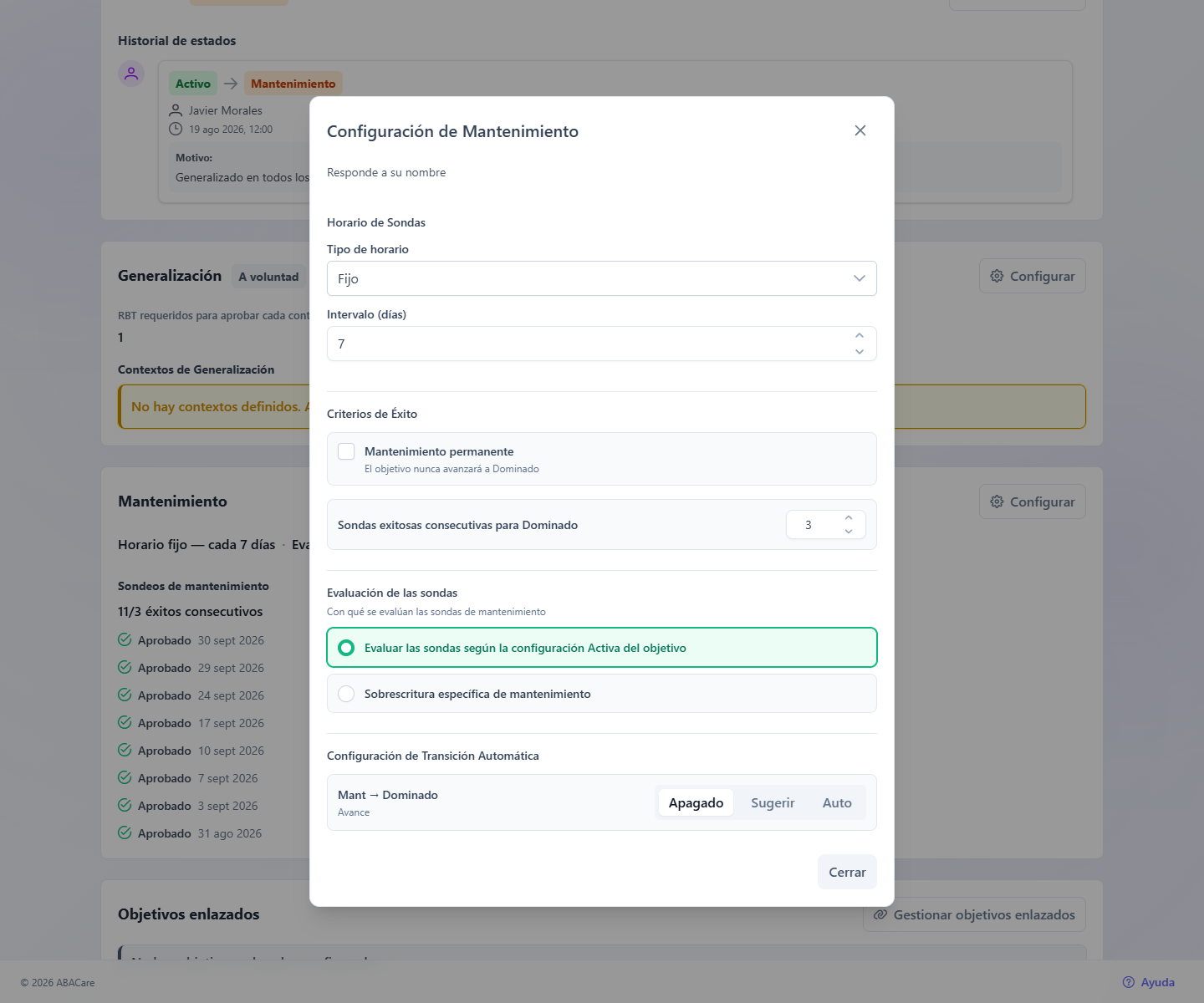Image resolution: width=1204 pixels, height=1003 pixels.
Task: Click Configurar in the Mantenimiento section
Action: click(x=1033, y=501)
